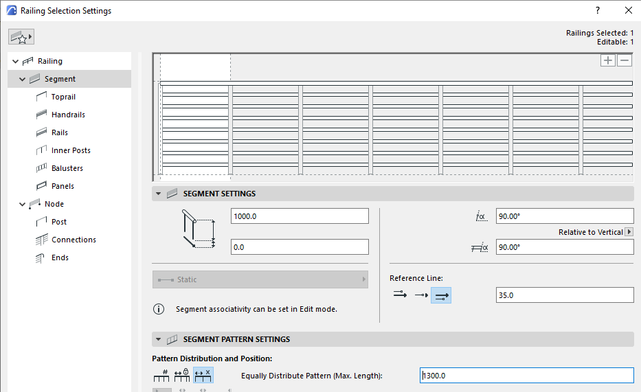
Task: Select the first pattern cell in preview
Action: coord(195,117)
